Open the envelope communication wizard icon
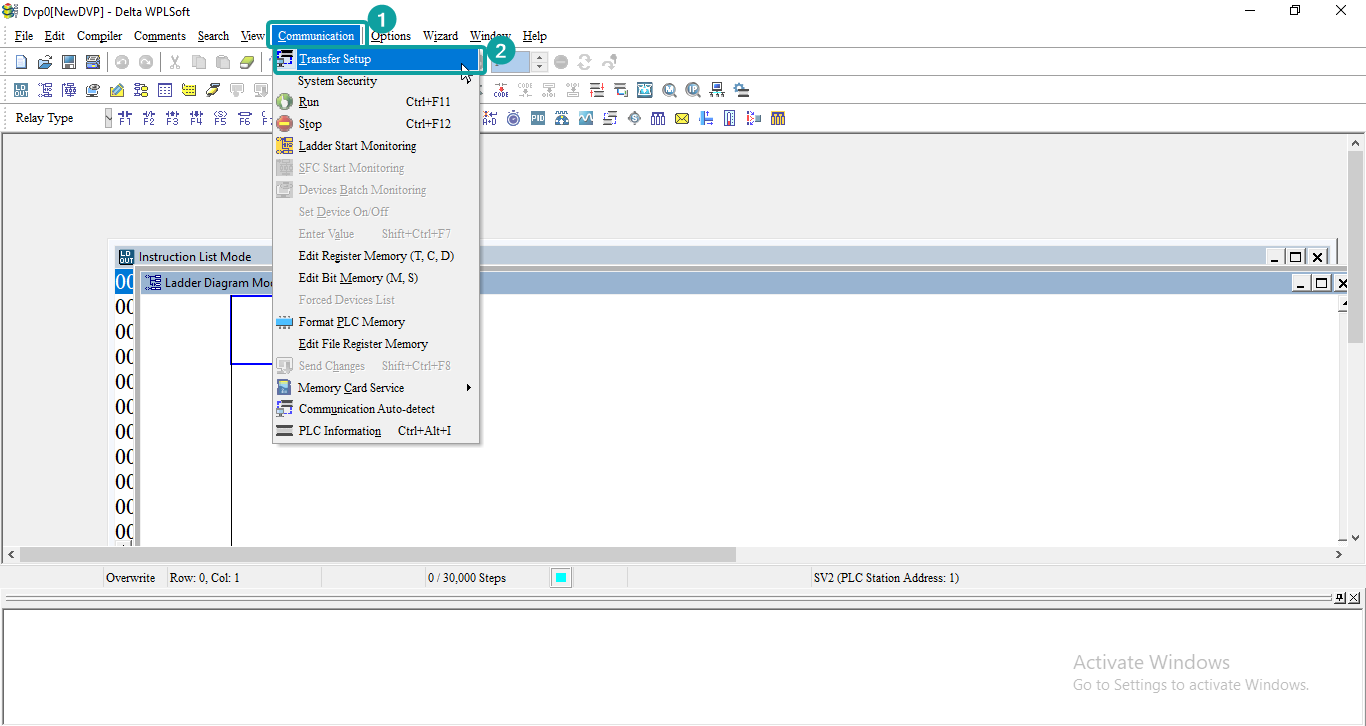This screenshot has height=726, width=1366. tap(681, 118)
